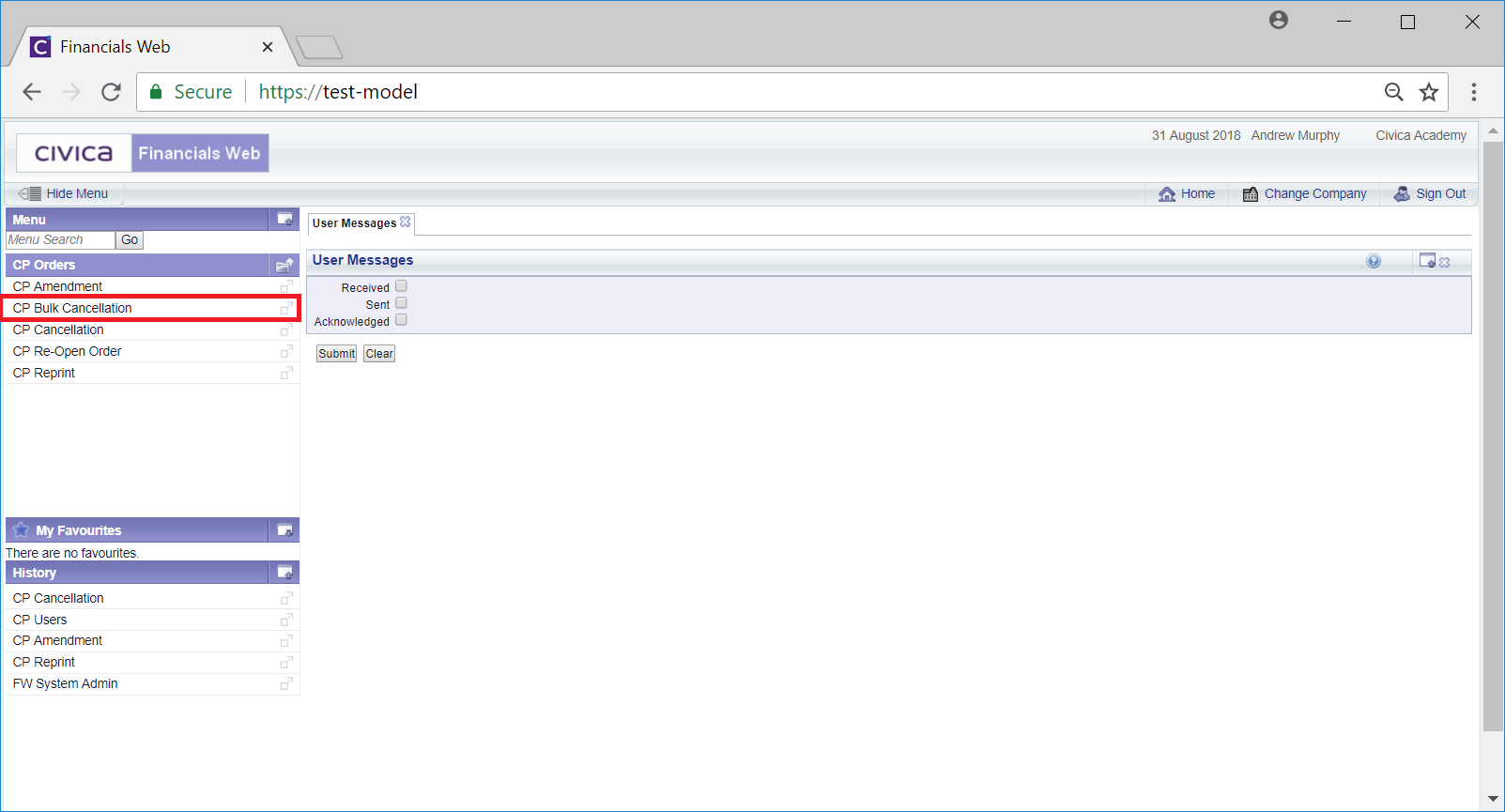Select the User Messages tab
This screenshot has height=812, width=1505.
coord(354,223)
